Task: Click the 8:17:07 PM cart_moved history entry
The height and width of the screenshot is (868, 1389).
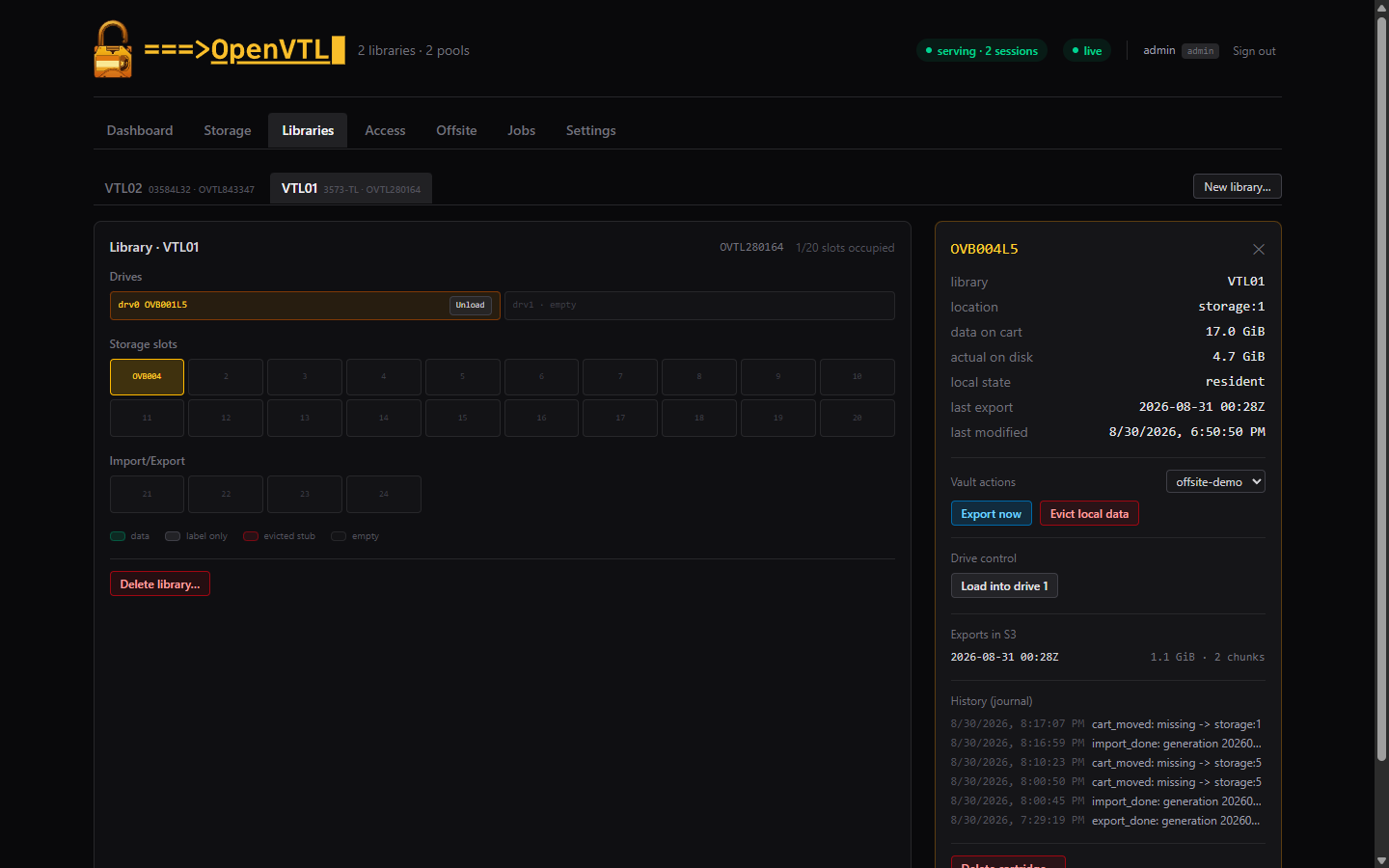Action: [x=1108, y=724]
